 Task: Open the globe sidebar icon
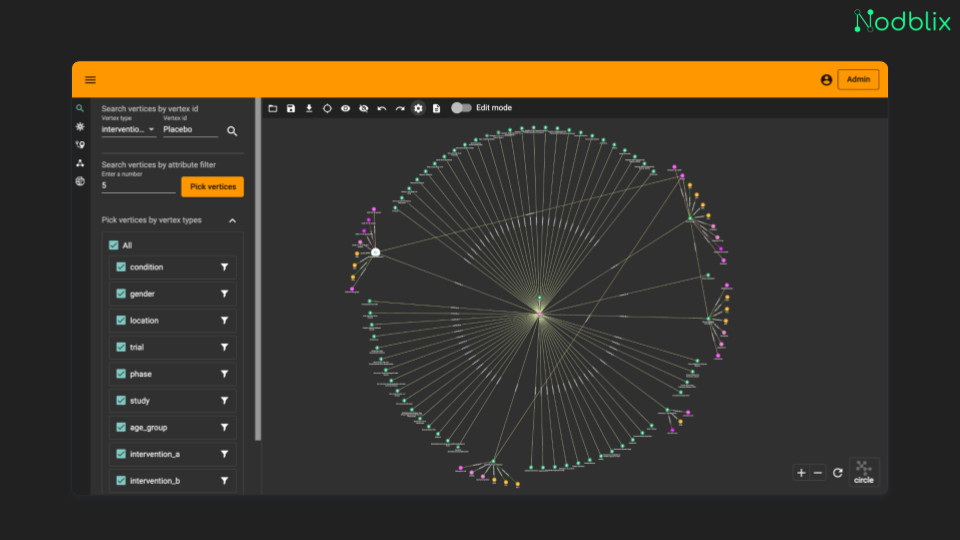tap(80, 181)
